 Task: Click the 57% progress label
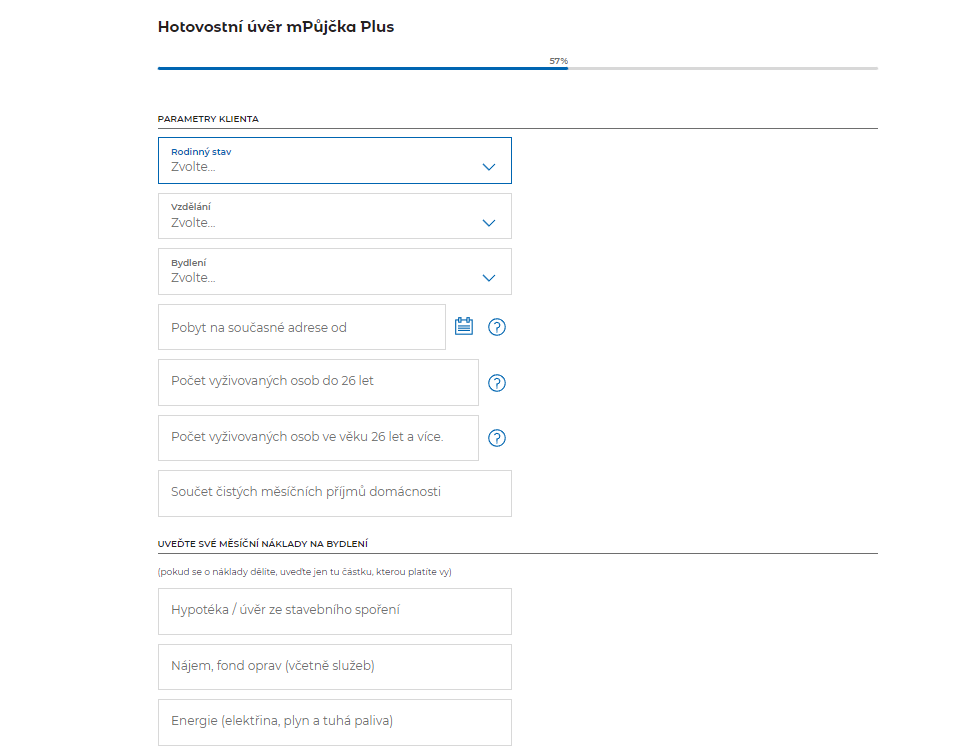[x=558, y=61]
